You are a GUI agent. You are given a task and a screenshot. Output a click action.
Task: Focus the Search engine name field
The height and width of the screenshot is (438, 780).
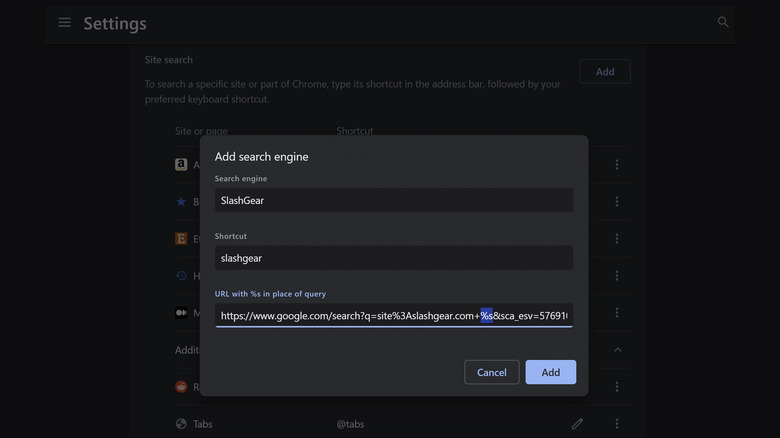click(x=393, y=200)
